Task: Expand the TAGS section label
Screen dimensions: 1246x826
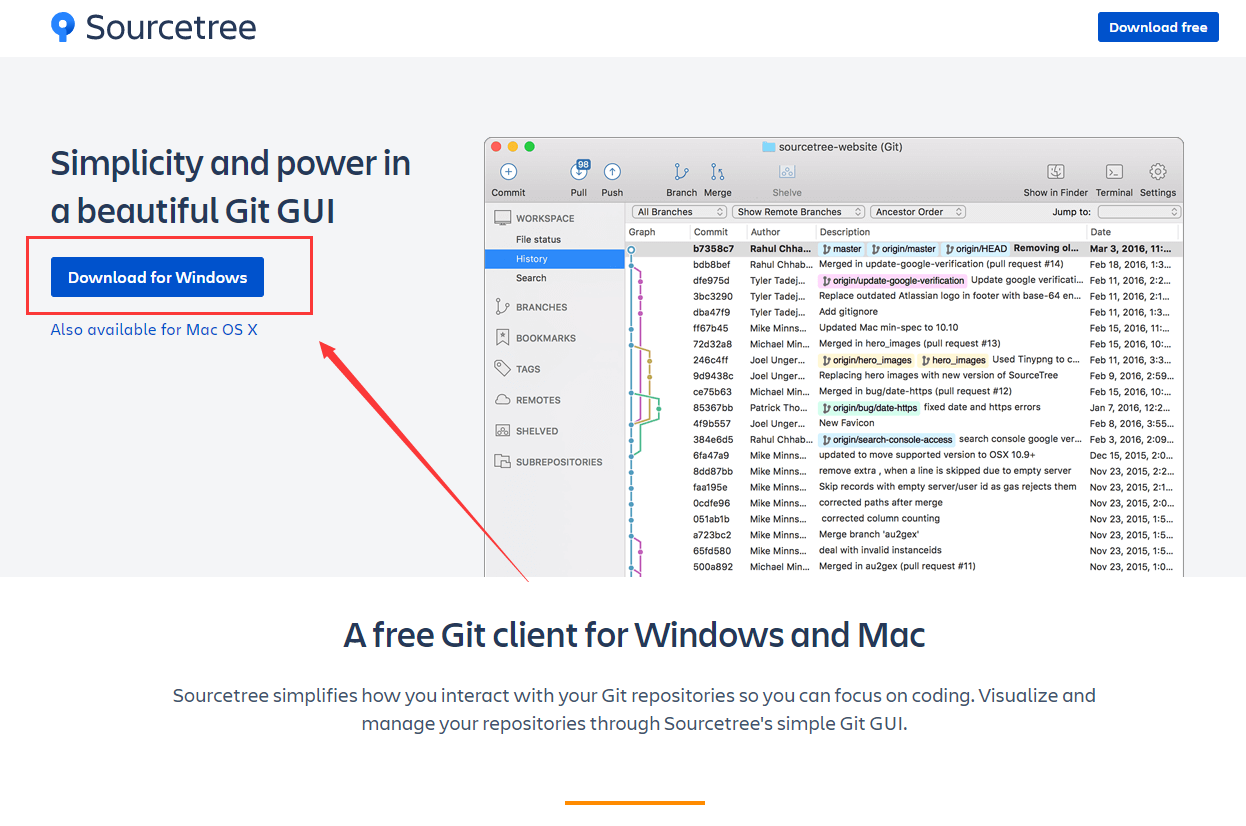Action: click(528, 369)
